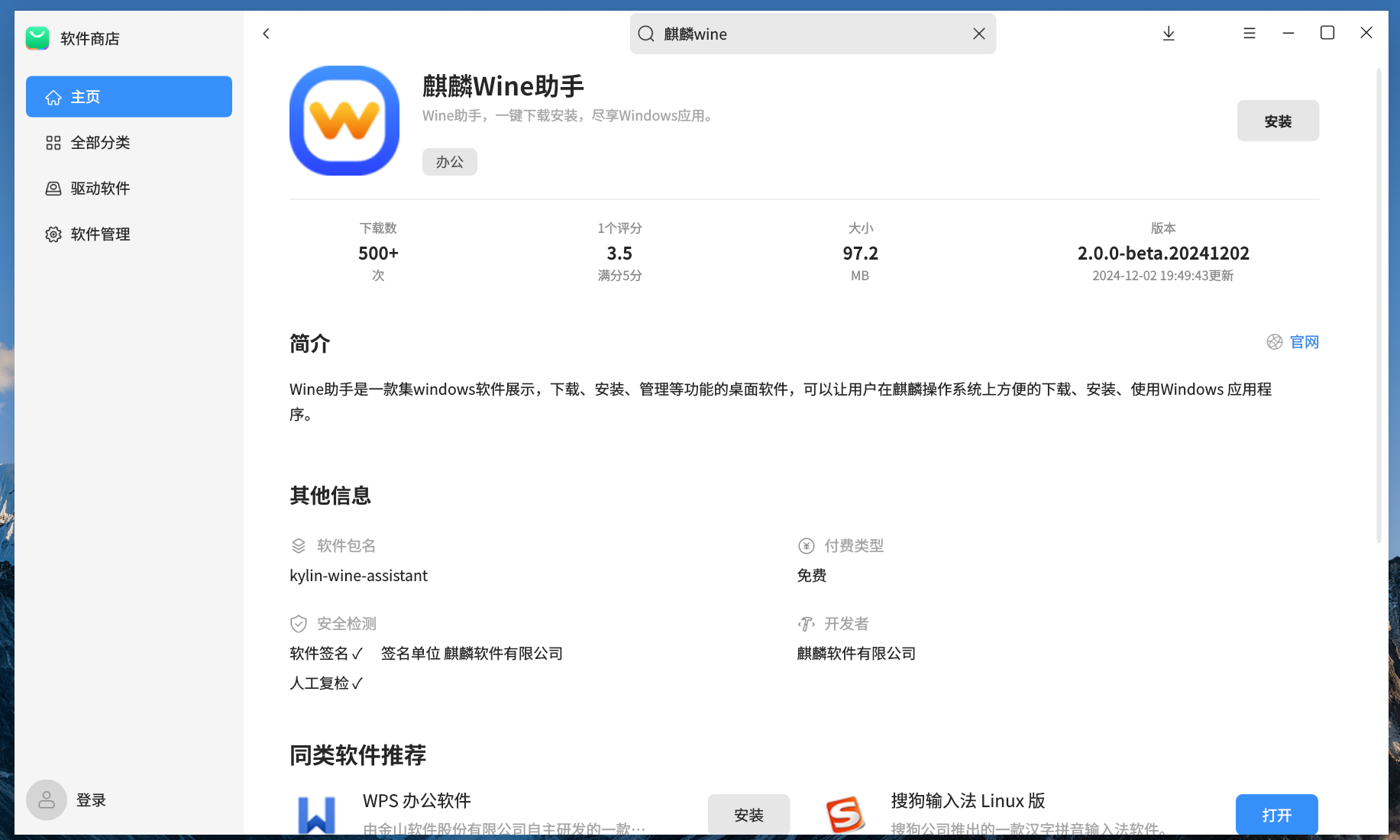Click the 搜狗输入法 app icon
Viewport: 1400px width, 840px height.
coord(845,814)
